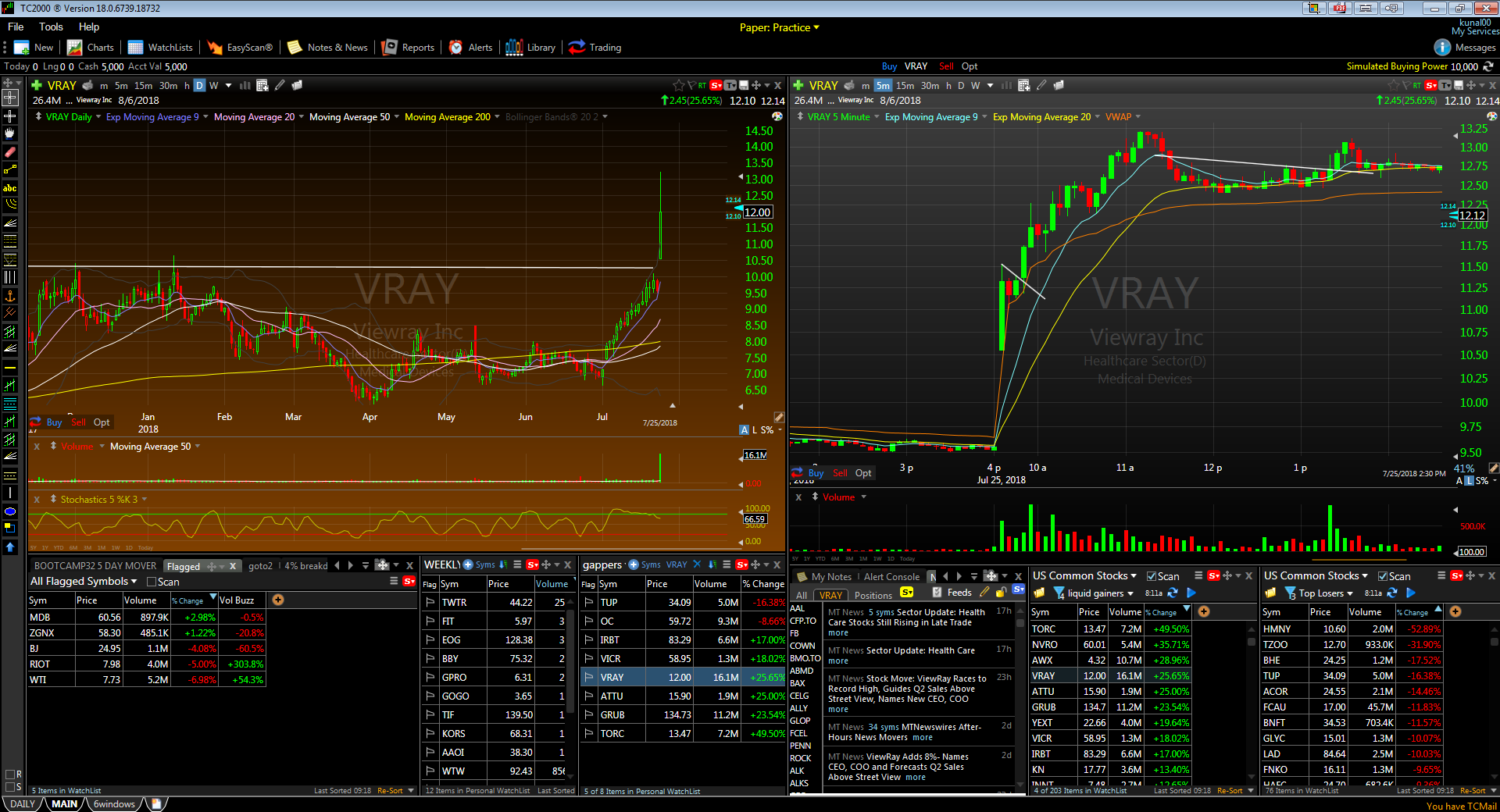Open 'more' link under Sector Update: Health Care
The width and height of the screenshot is (1500, 812).
pyautogui.click(x=837, y=661)
